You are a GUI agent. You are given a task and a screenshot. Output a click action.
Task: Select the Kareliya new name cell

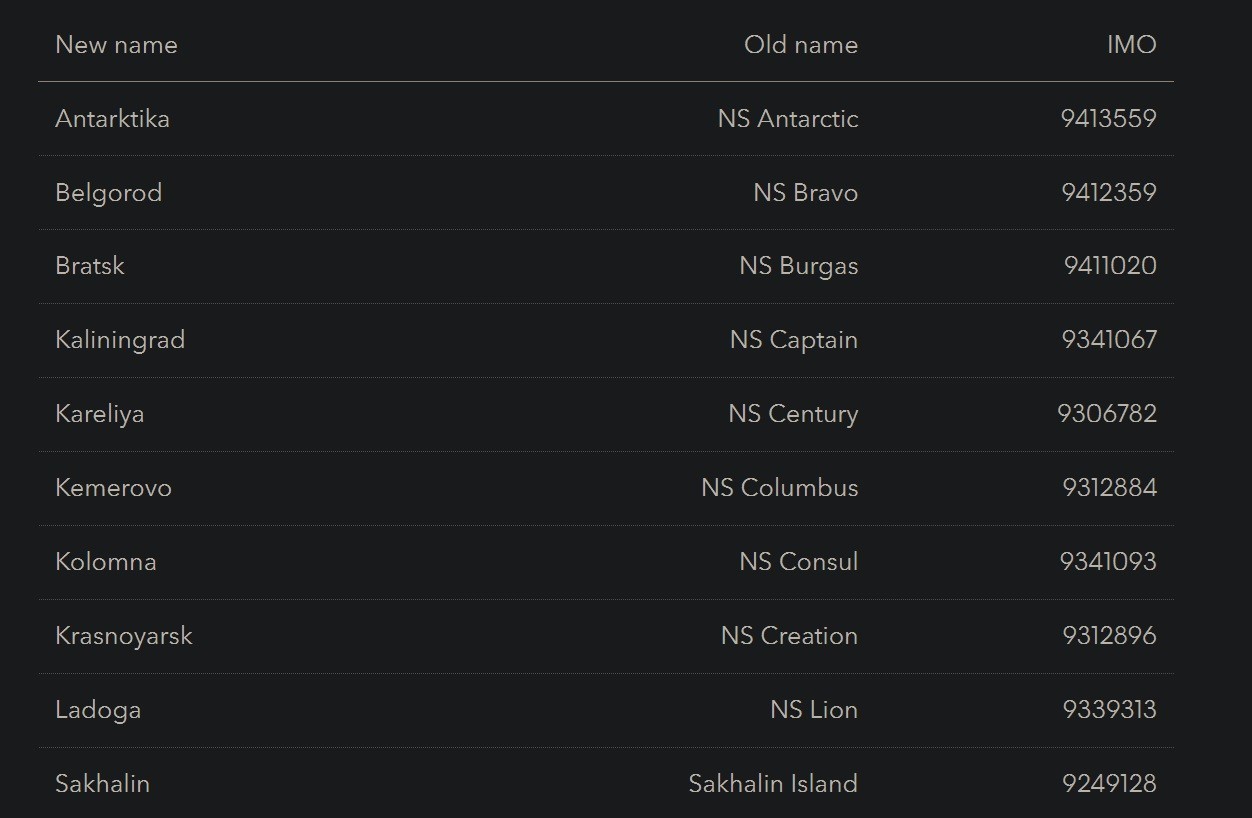click(99, 414)
